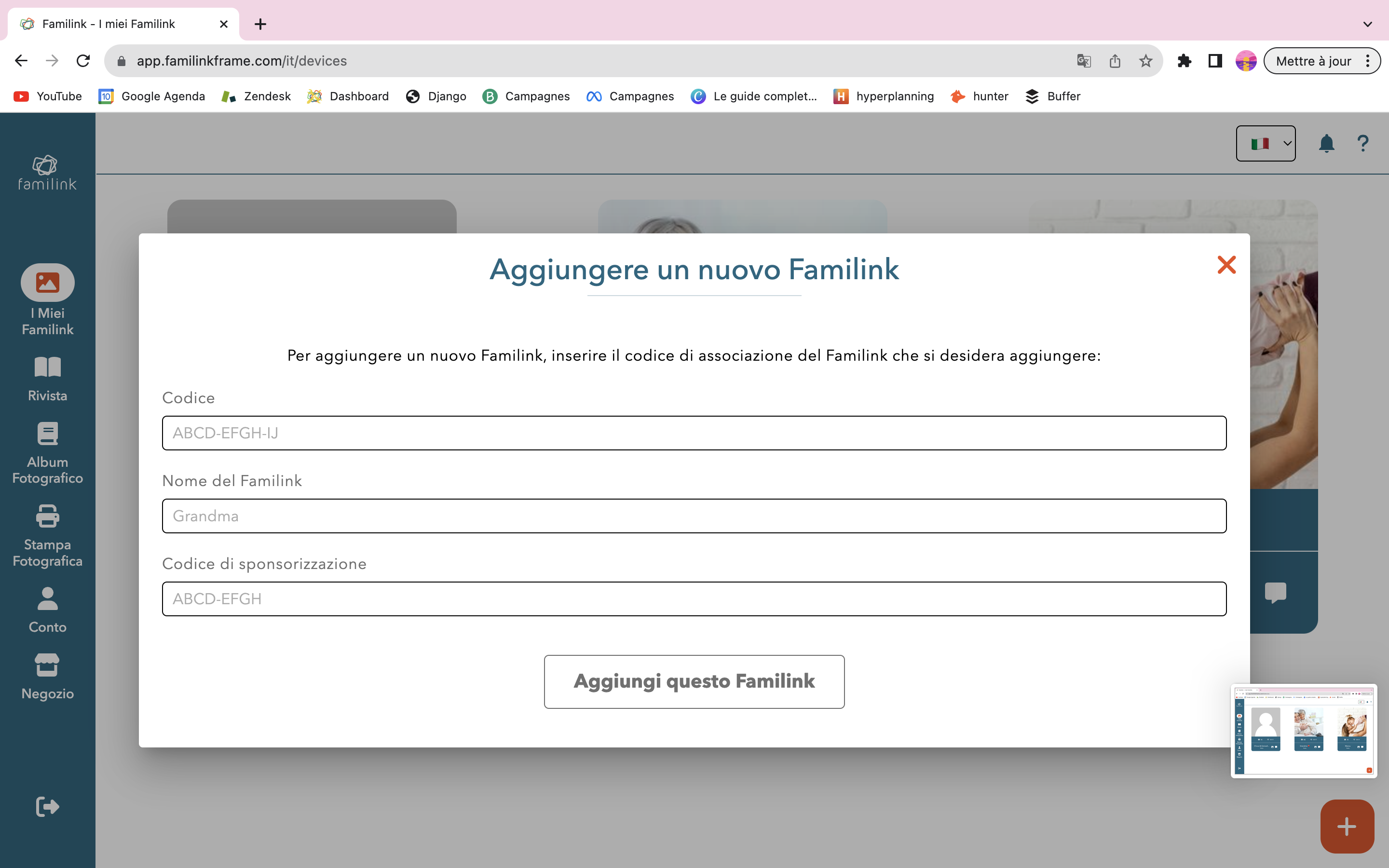Open the browser extensions puzzle icon
This screenshot has width=1389, height=868.
(x=1184, y=61)
